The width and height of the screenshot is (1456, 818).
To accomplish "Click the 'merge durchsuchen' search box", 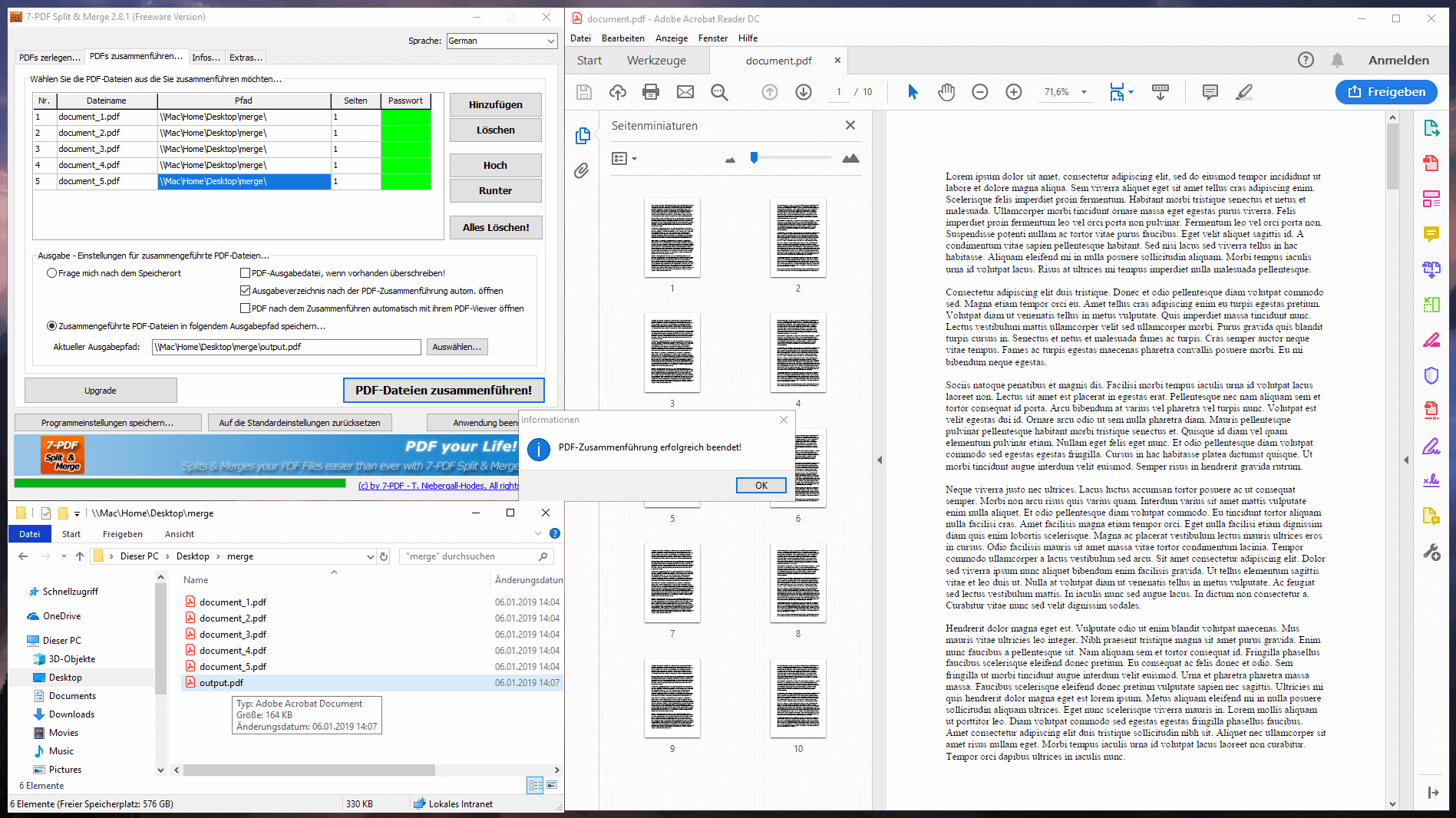I will 476,556.
